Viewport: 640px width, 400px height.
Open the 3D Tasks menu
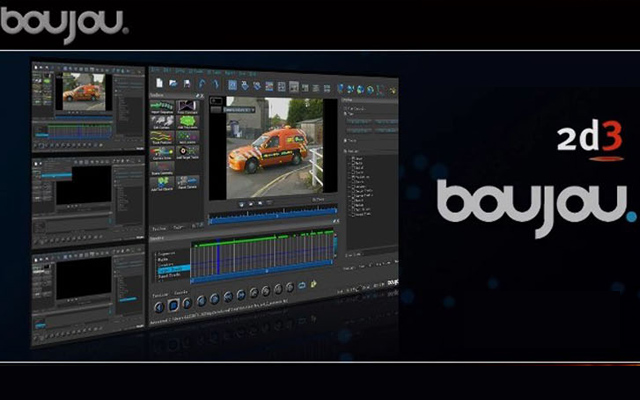(216, 72)
